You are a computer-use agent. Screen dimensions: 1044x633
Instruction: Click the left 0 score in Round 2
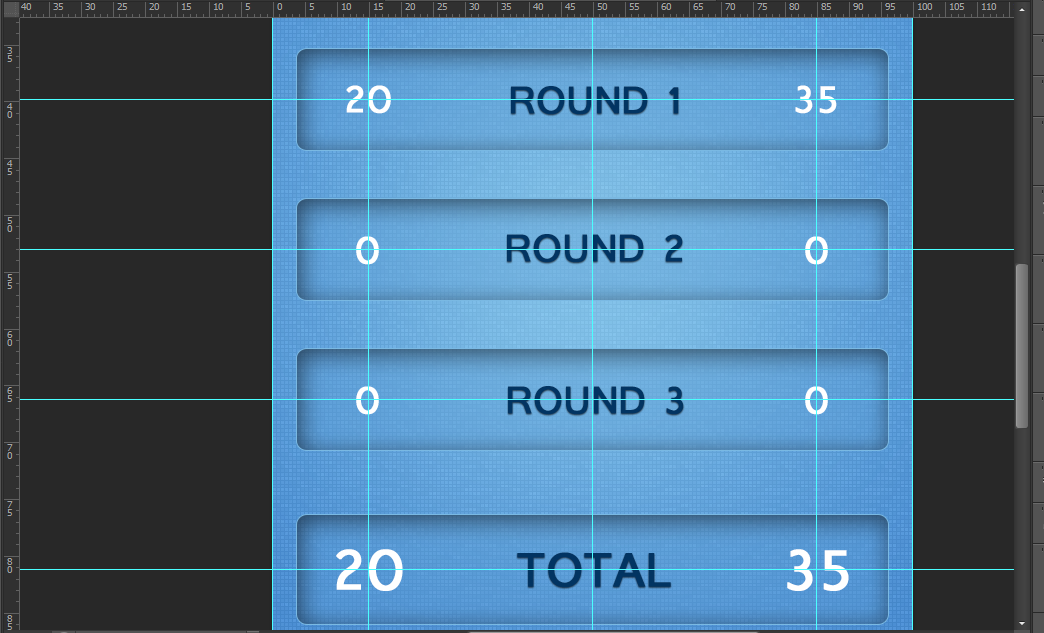coord(368,249)
